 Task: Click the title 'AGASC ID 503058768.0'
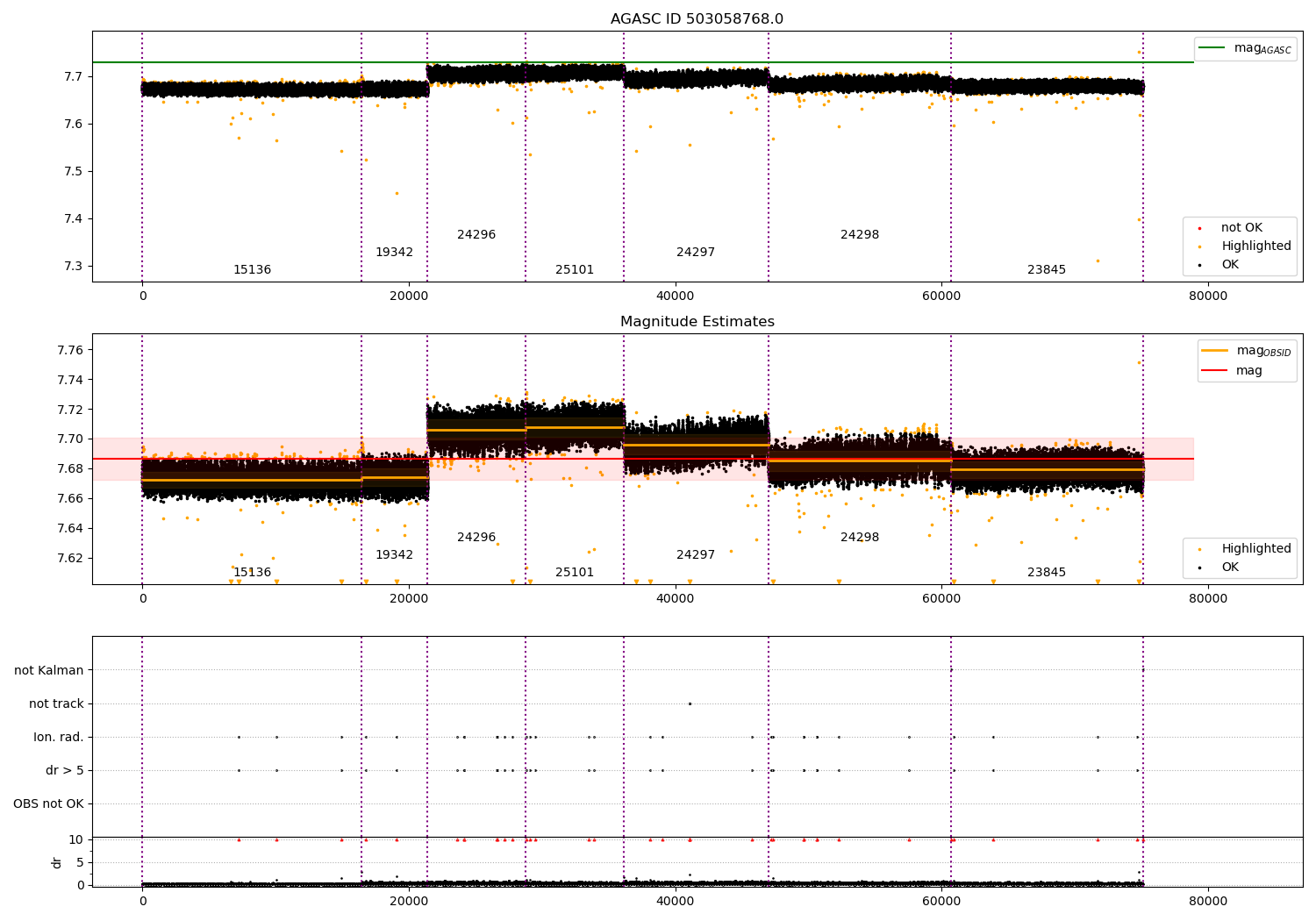click(697, 19)
